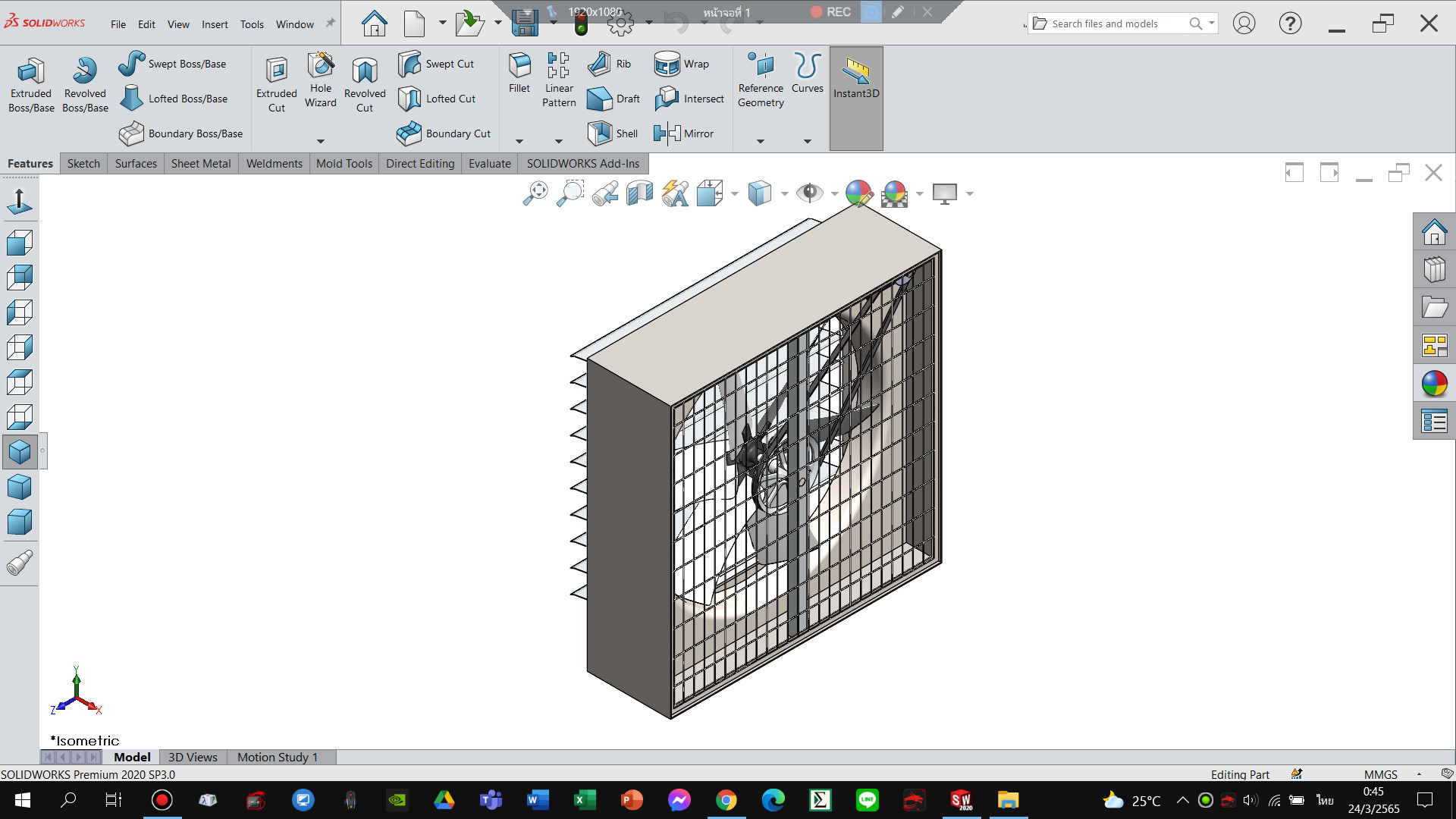Click the 3D Views tab button

(193, 757)
